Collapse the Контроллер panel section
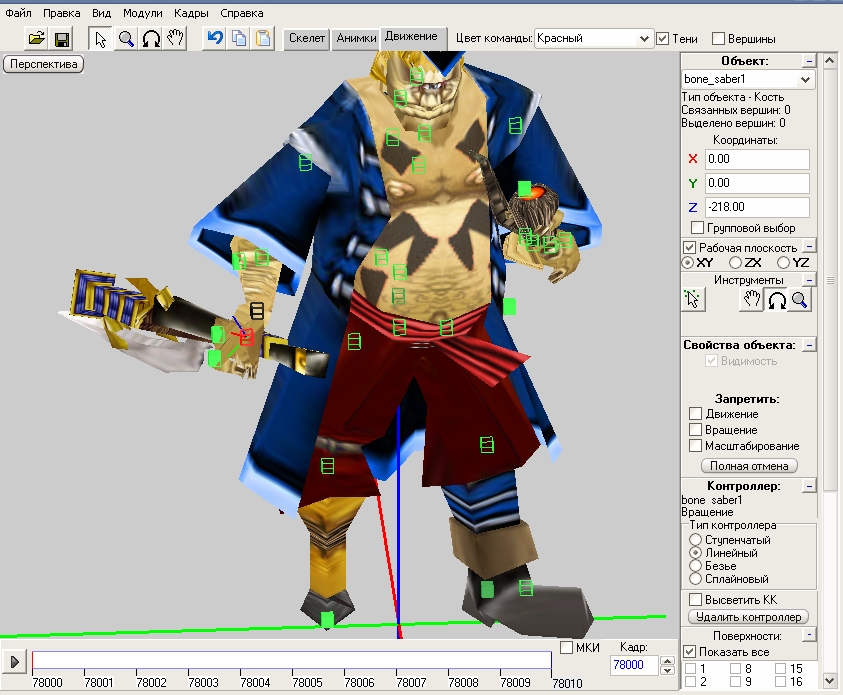The image size is (843, 695). [809, 486]
